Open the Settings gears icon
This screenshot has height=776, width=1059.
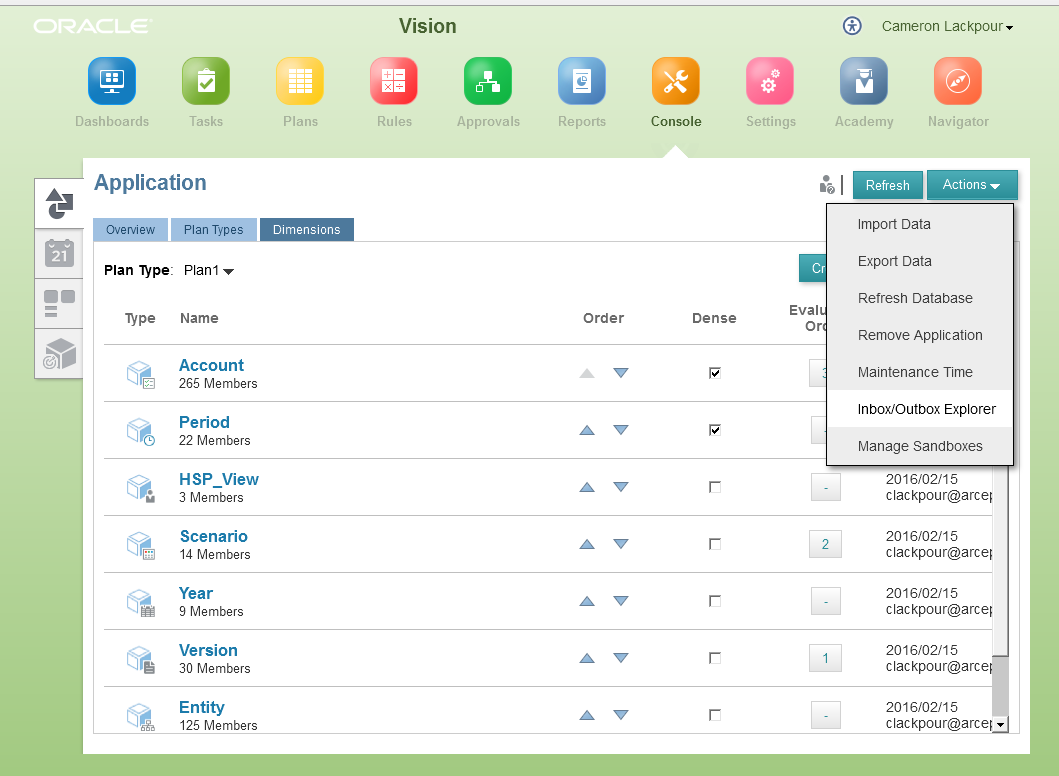coord(770,81)
